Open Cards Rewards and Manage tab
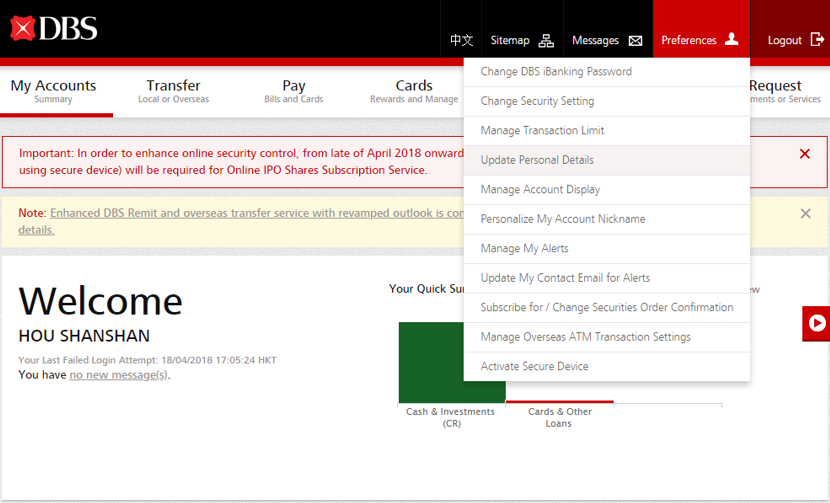 coord(413,91)
